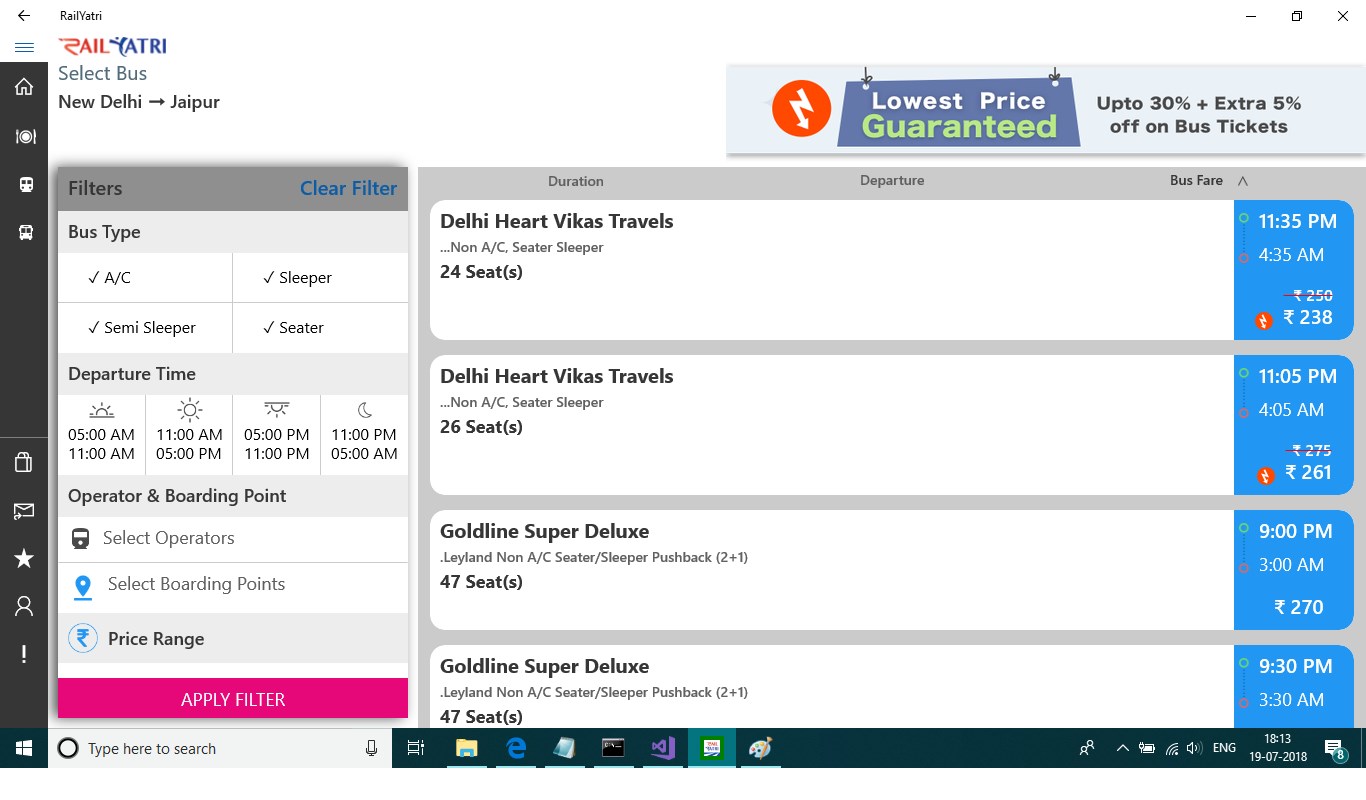Open the food on train icon
Image resolution: width=1366 pixels, height=800 pixels.
(25, 137)
